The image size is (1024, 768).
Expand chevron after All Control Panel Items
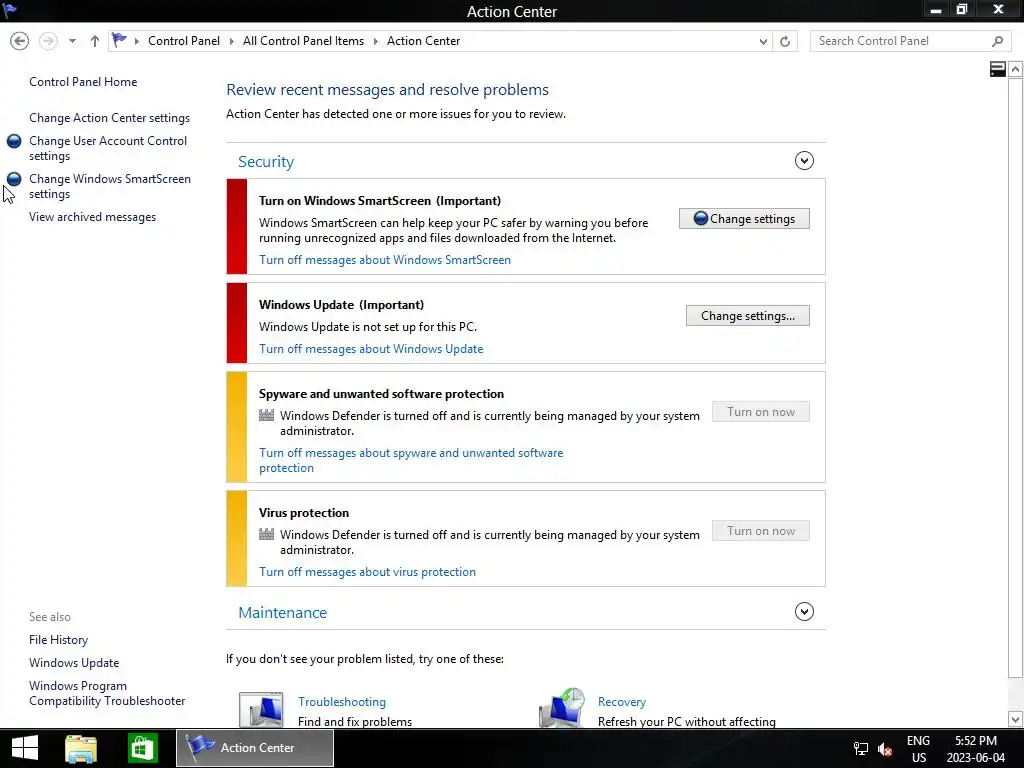coord(376,41)
